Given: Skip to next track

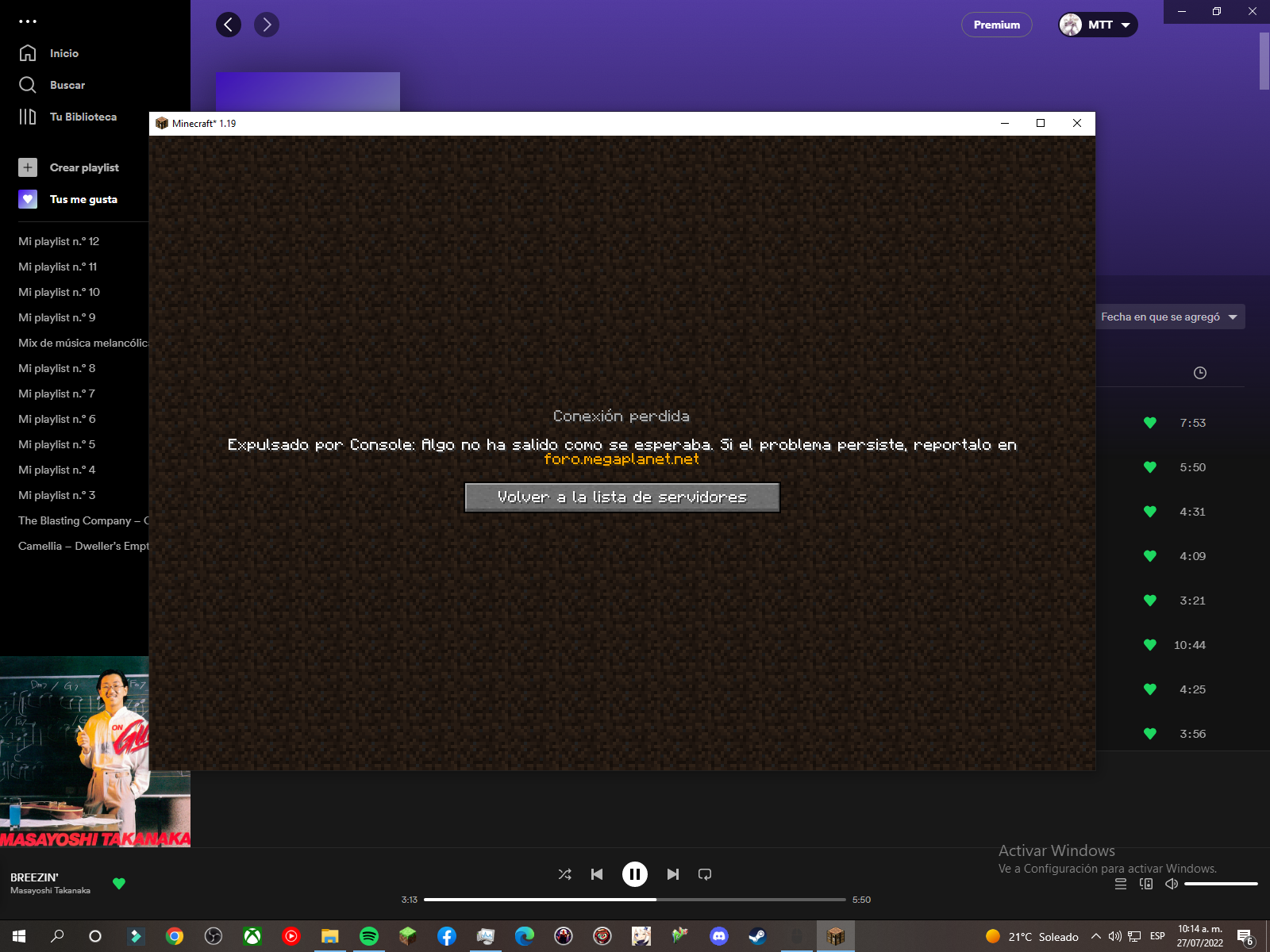Looking at the screenshot, I should 673,874.
